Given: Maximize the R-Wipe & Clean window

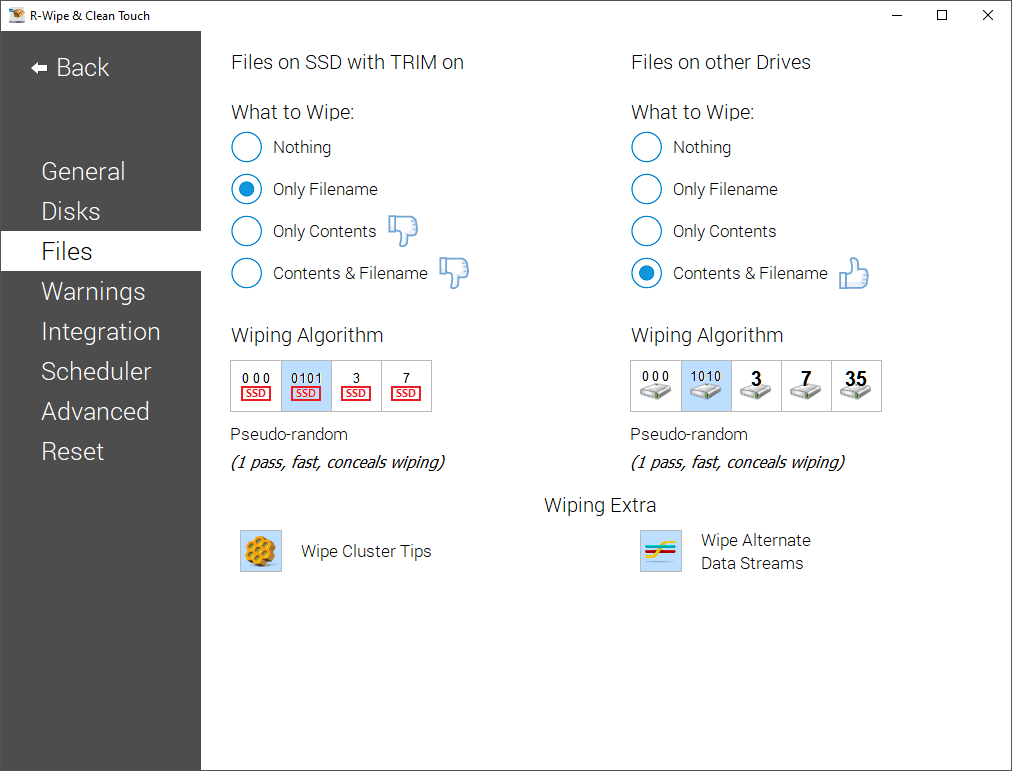Looking at the screenshot, I should [942, 15].
